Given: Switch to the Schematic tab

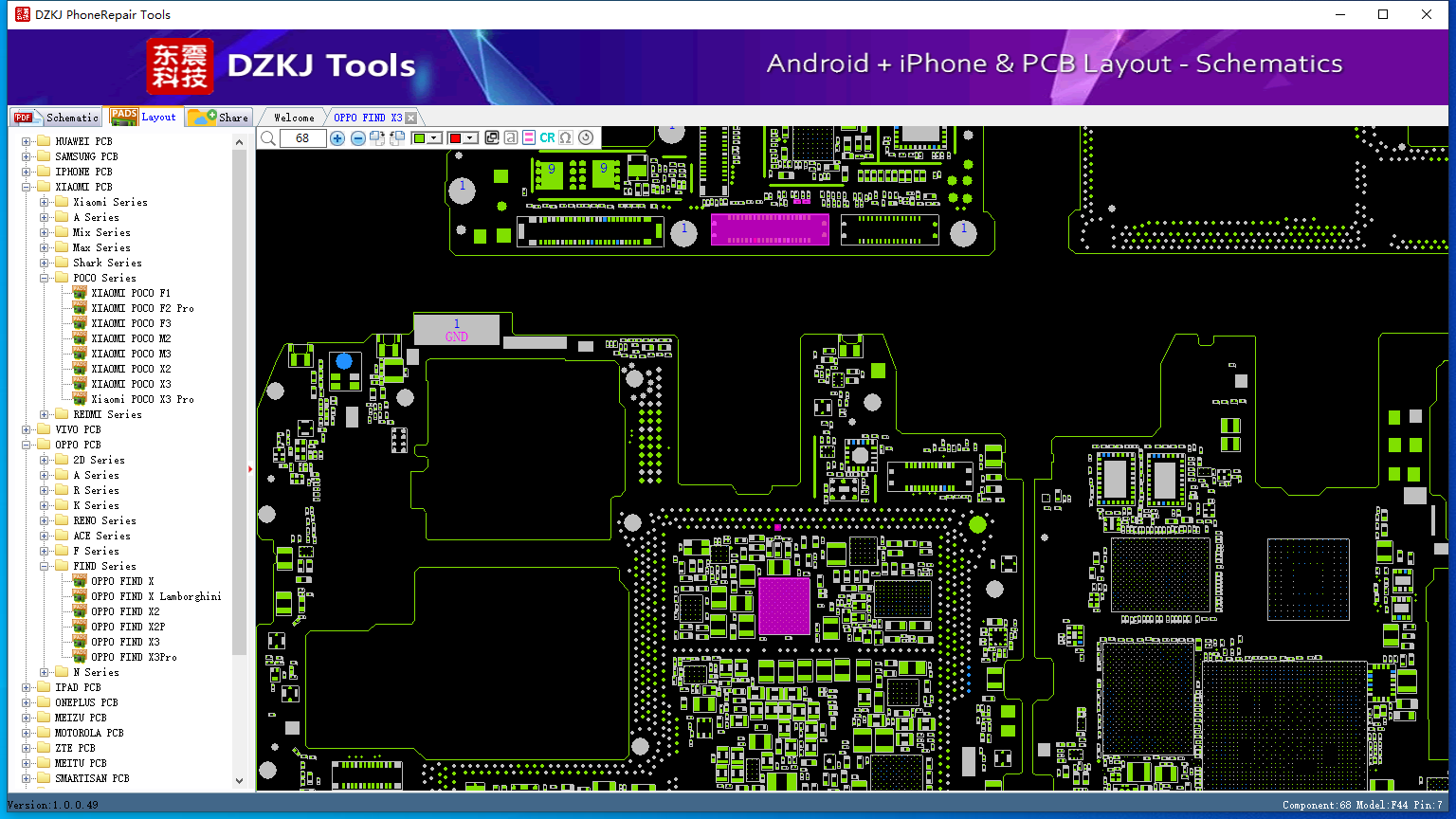Looking at the screenshot, I should click(x=57, y=117).
